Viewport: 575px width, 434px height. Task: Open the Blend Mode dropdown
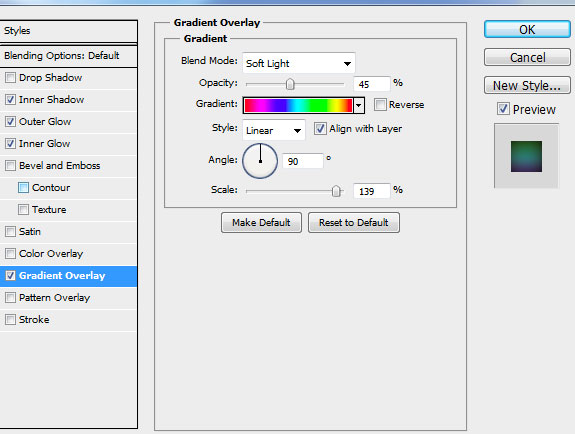click(299, 63)
